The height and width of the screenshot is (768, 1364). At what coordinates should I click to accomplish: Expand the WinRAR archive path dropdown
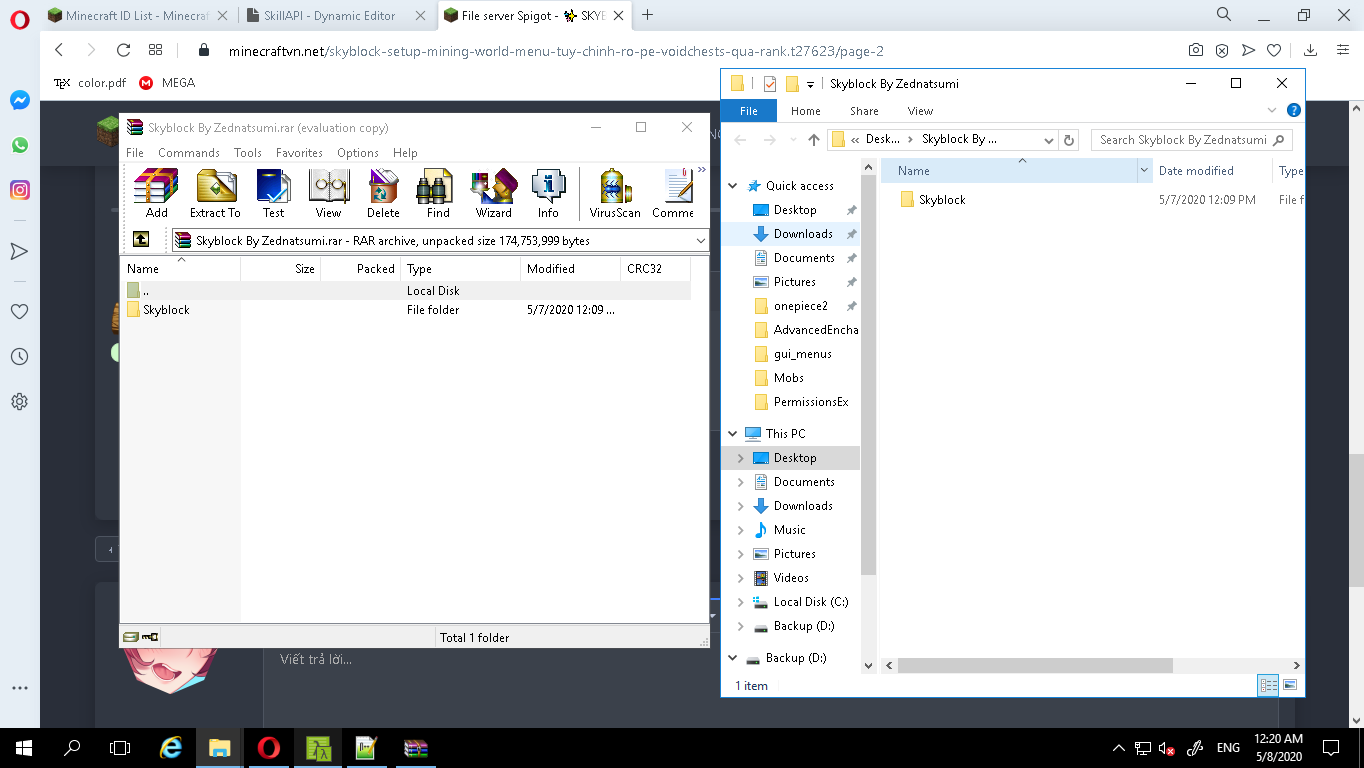[x=700, y=241]
